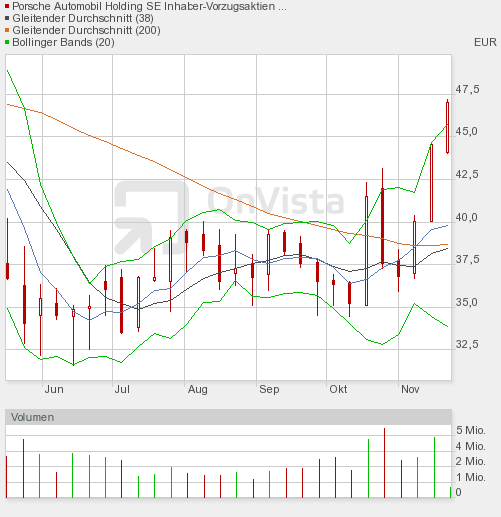This screenshot has height=517, width=501.
Task: Click the 35,0 price axis label
Action: tap(466, 302)
